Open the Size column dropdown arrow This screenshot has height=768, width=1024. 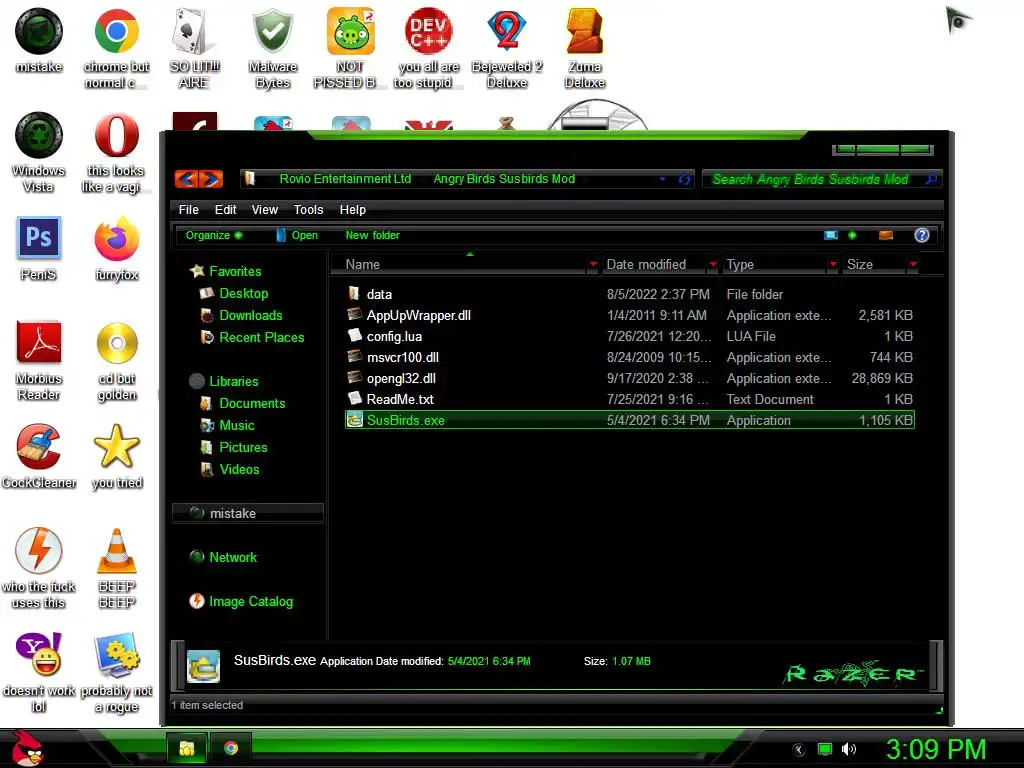coord(913,264)
